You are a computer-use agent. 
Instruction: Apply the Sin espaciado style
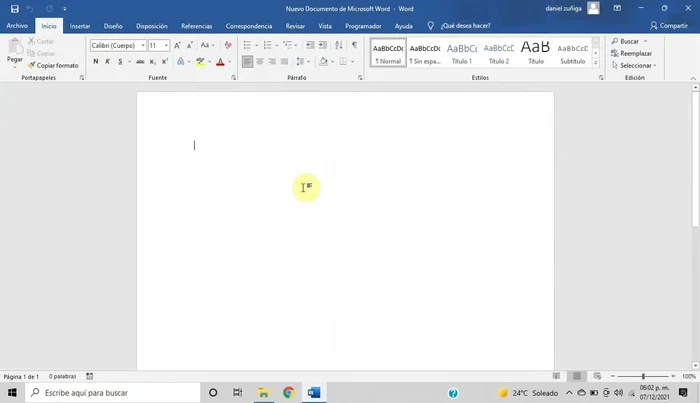click(x=425, y=53)
